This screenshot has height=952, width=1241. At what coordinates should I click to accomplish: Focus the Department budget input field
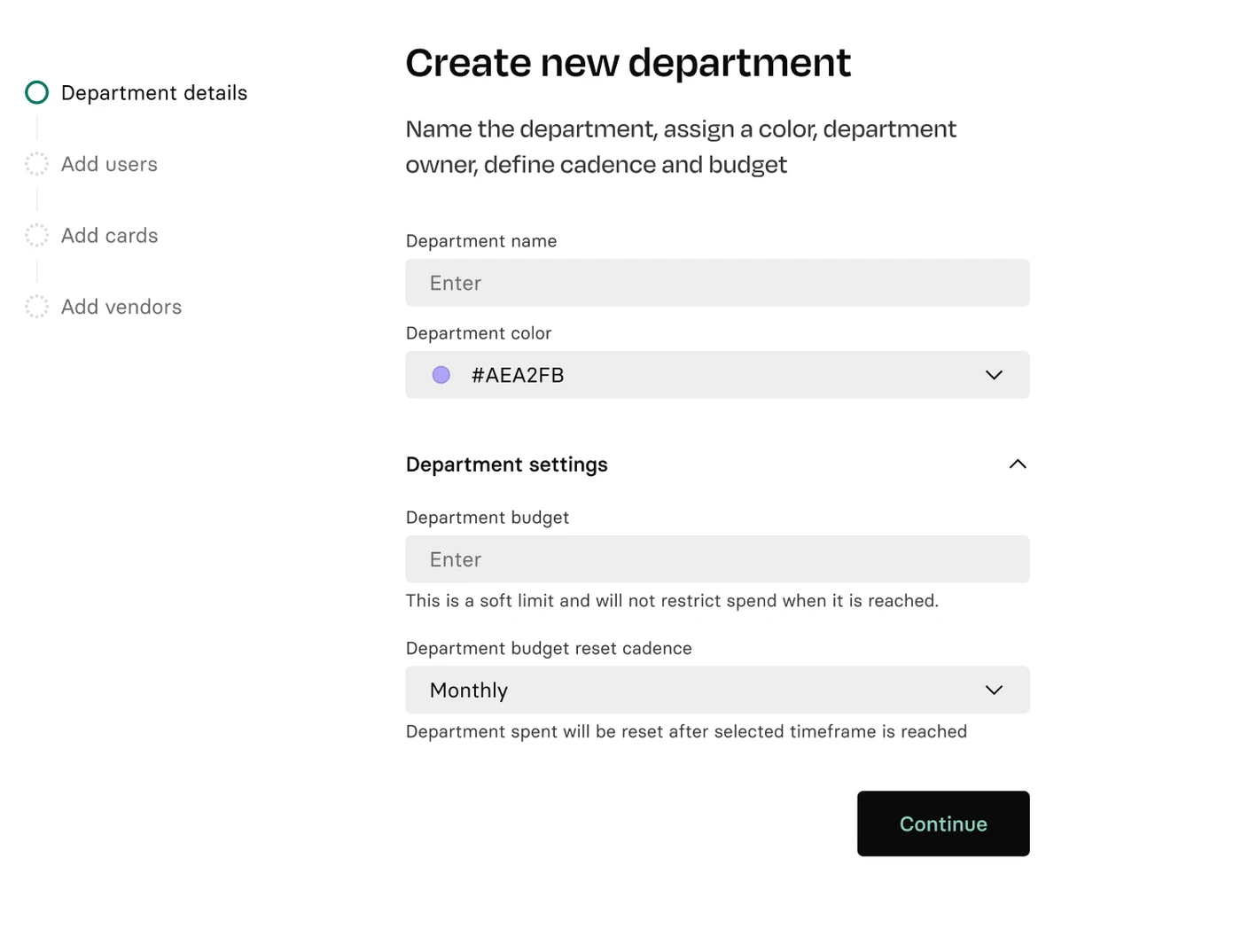(x=717, y=559)
